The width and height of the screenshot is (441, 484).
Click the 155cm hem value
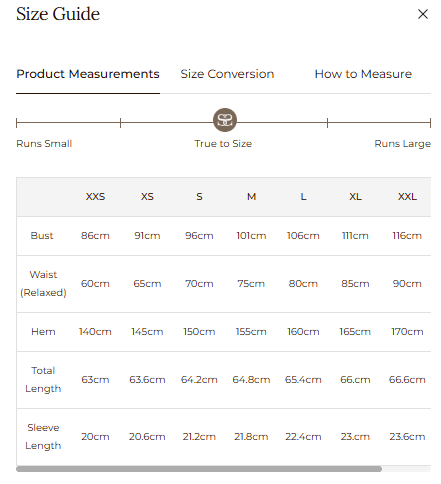[251, 332]
